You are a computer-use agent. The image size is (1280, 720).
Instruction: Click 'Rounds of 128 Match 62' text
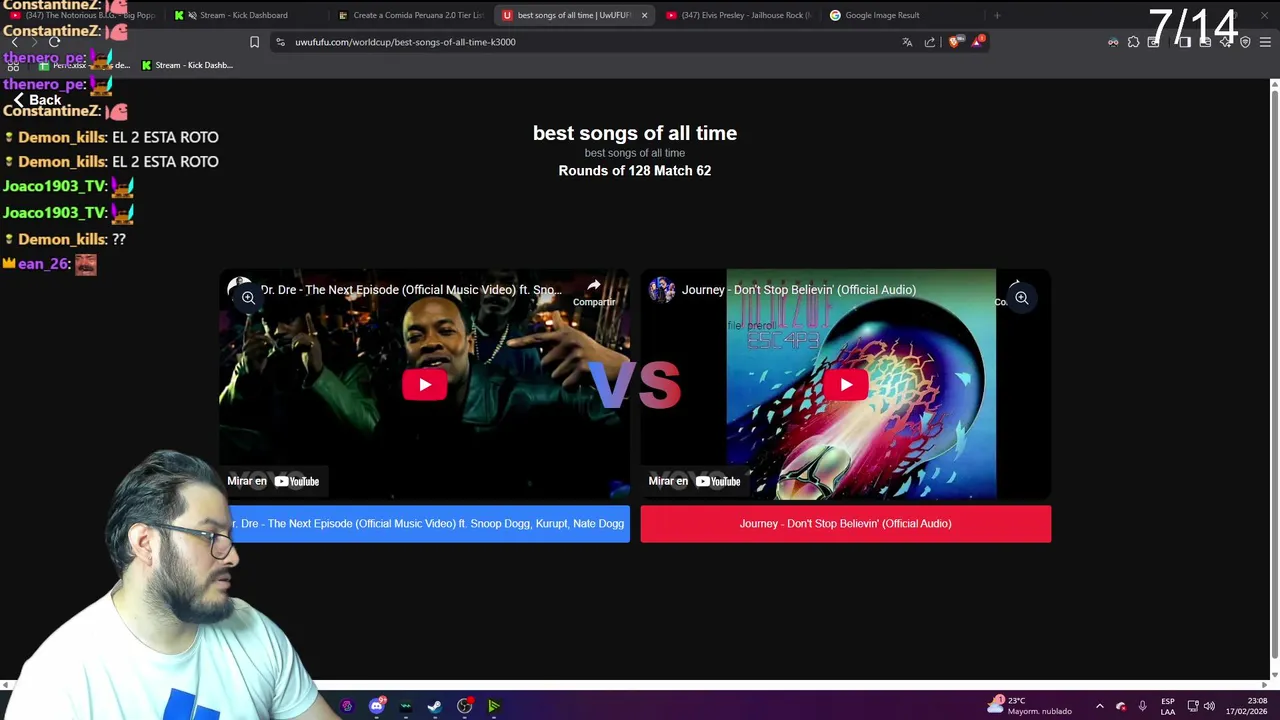coord(635,171)
